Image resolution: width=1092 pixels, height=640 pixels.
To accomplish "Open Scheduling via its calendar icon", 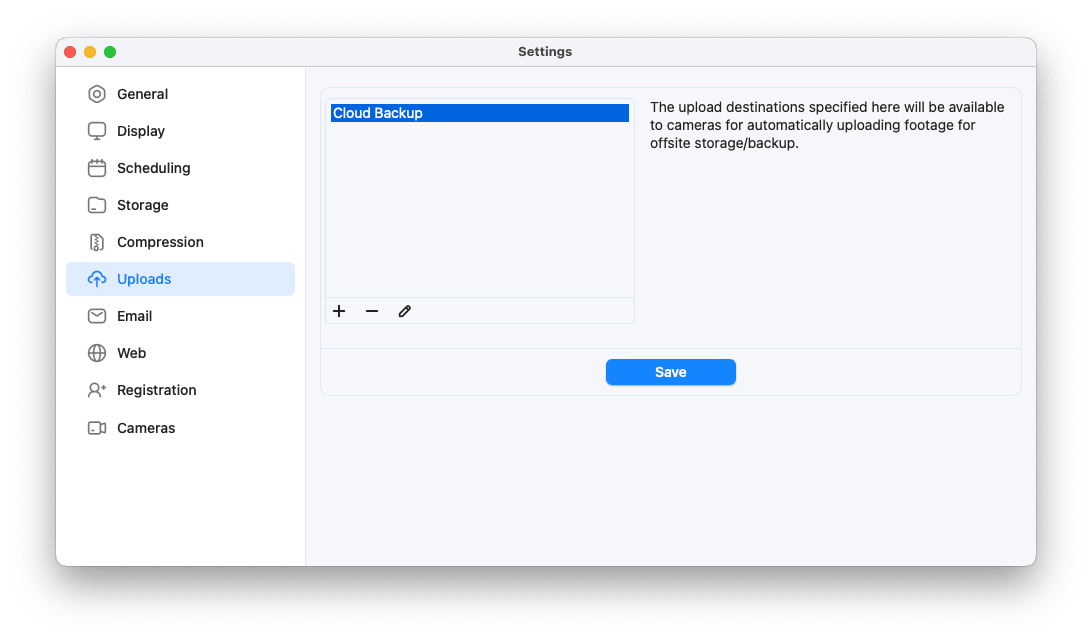I will (97, 168).
